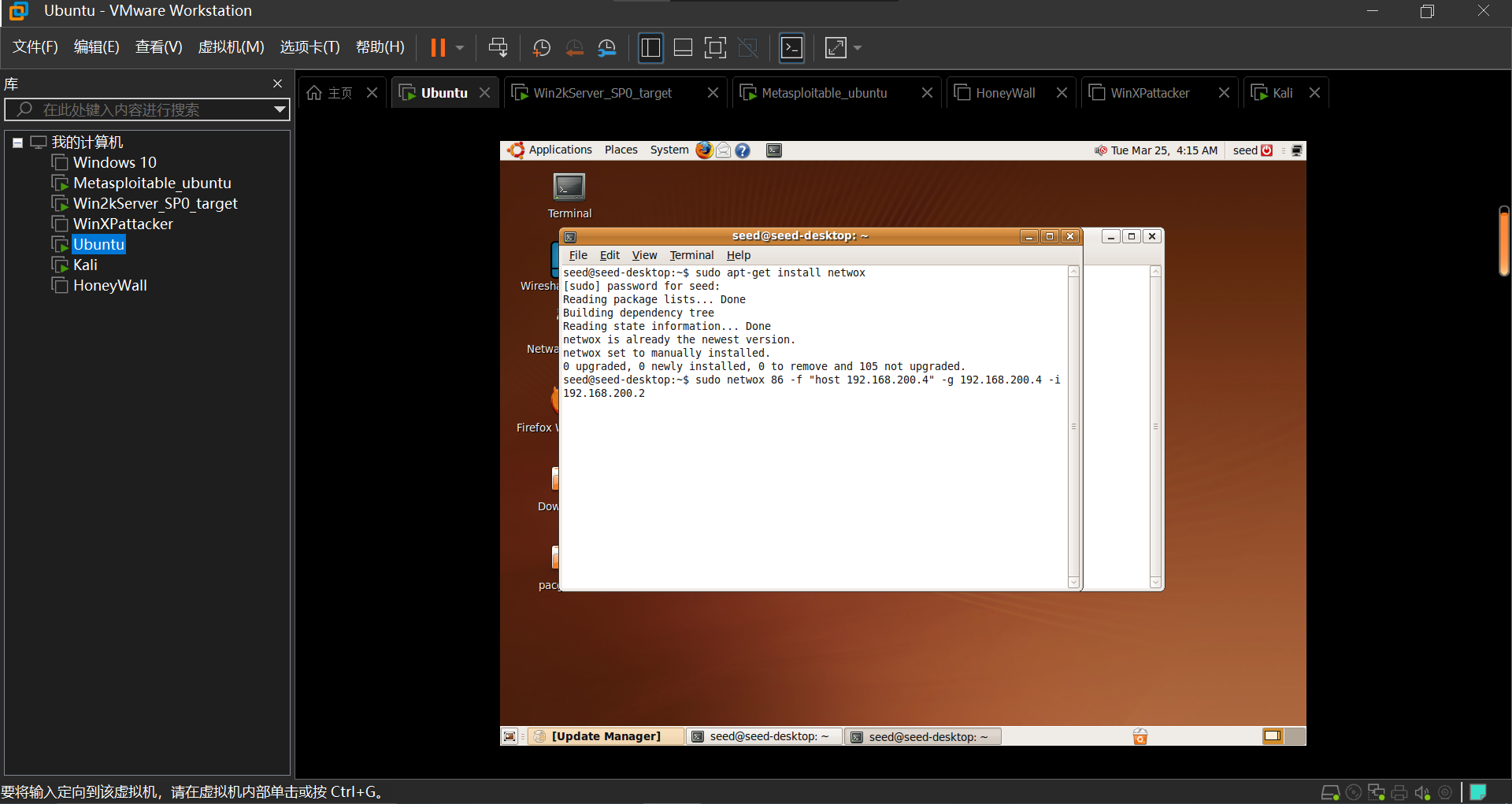Open the VMware message log note icon

(x=1478, y=792)
